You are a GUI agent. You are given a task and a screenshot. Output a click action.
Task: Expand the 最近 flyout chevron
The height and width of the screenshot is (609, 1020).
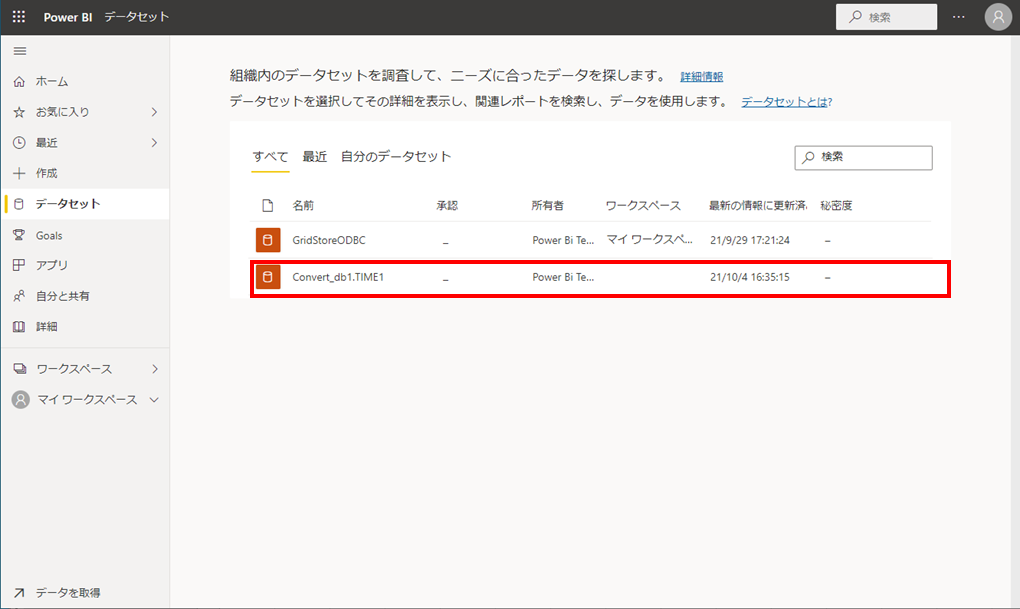tap(154, 143)
